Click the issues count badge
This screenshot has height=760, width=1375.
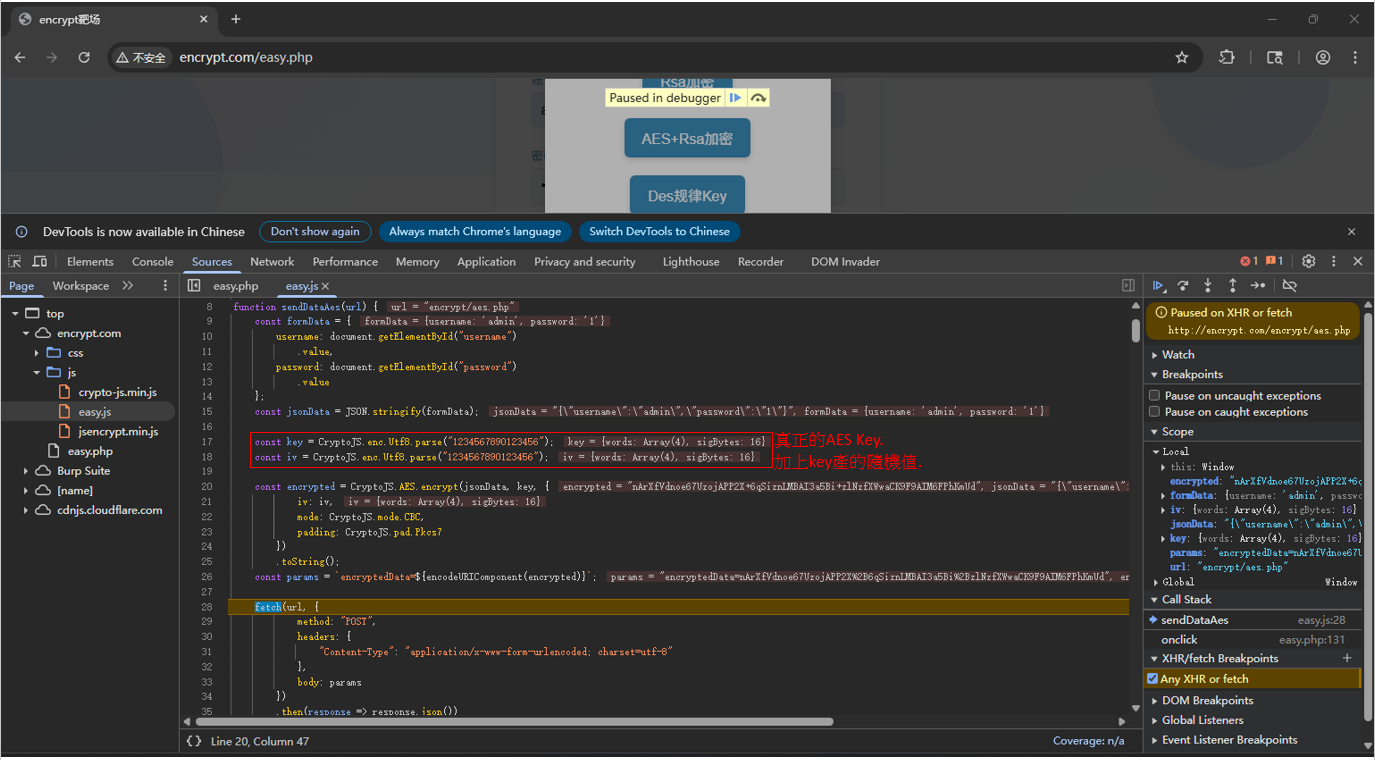(x=1275, y=261)
